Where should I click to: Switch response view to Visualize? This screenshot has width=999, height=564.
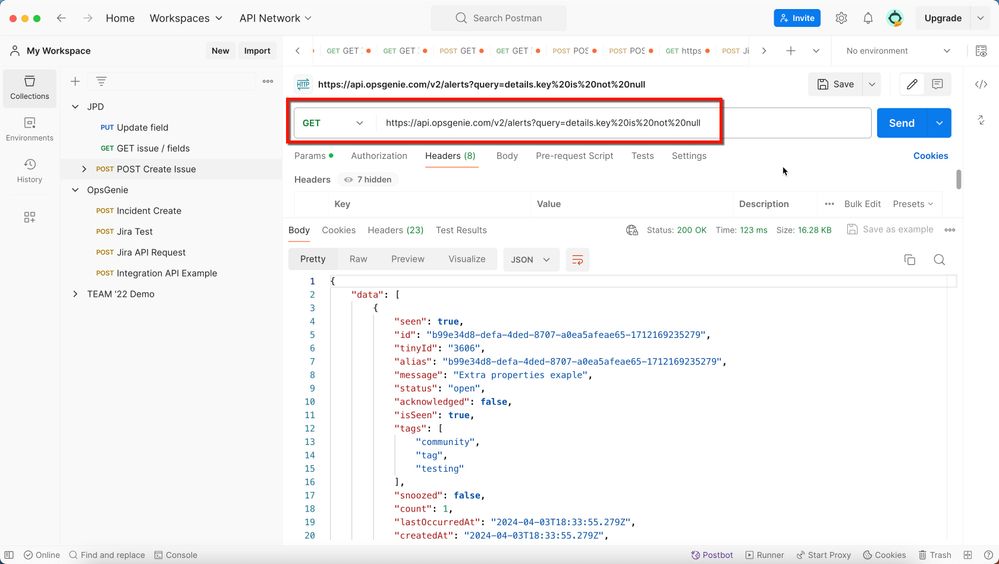[x=466, y=259]
